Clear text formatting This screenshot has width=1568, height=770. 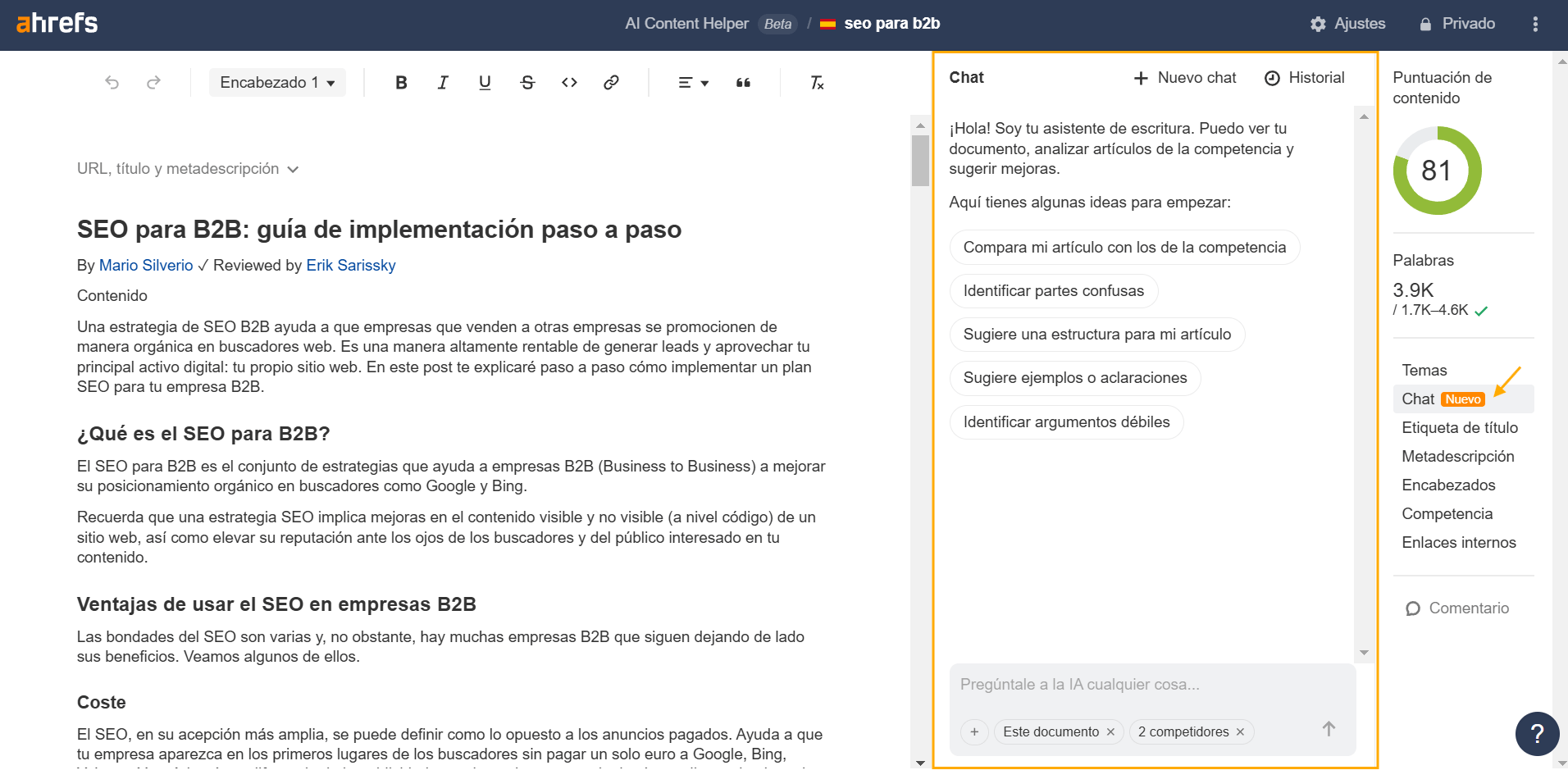click(x=817, y=83)
